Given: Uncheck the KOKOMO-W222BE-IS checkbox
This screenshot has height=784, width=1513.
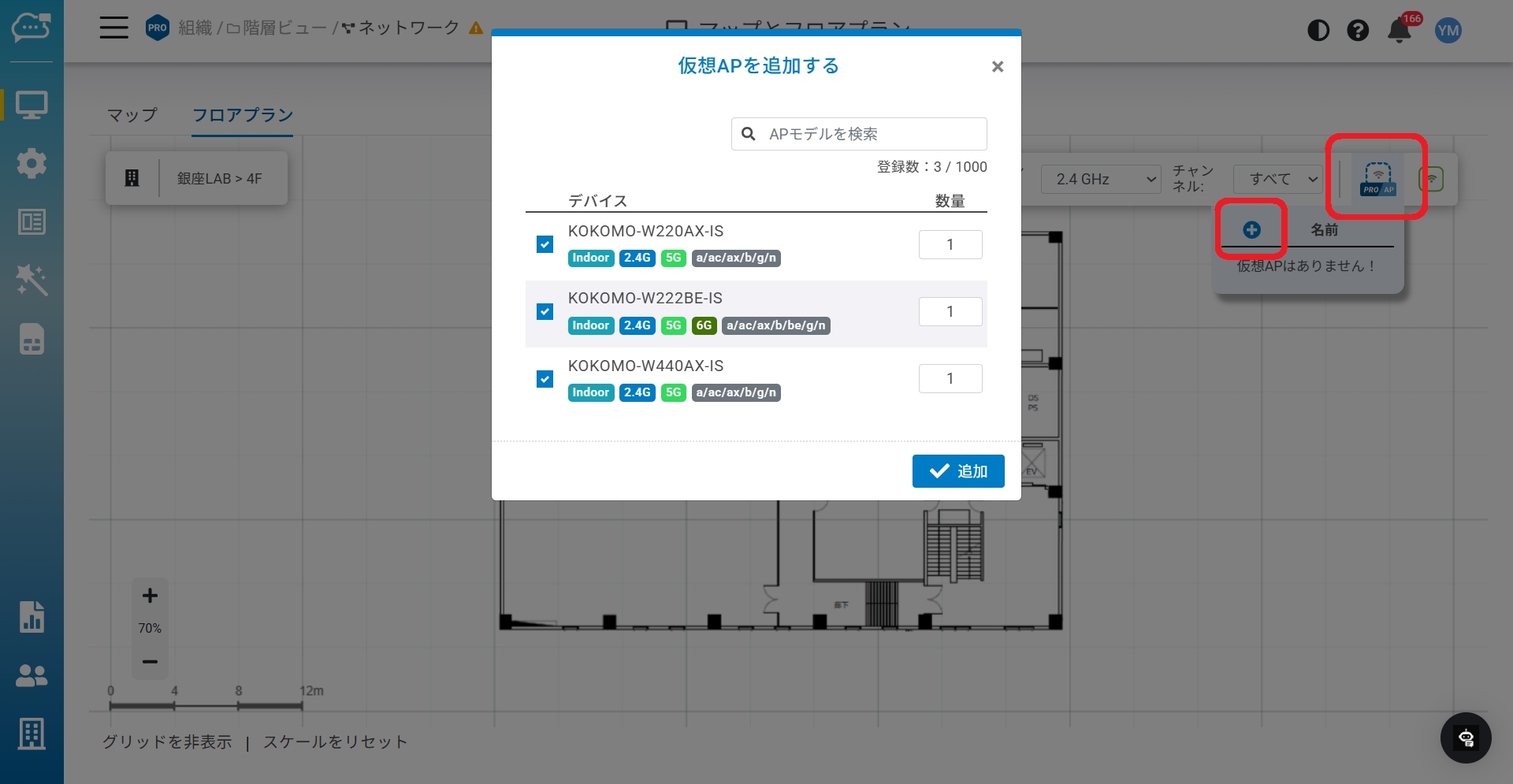Looking at the screenshot, I should [545, 312].
